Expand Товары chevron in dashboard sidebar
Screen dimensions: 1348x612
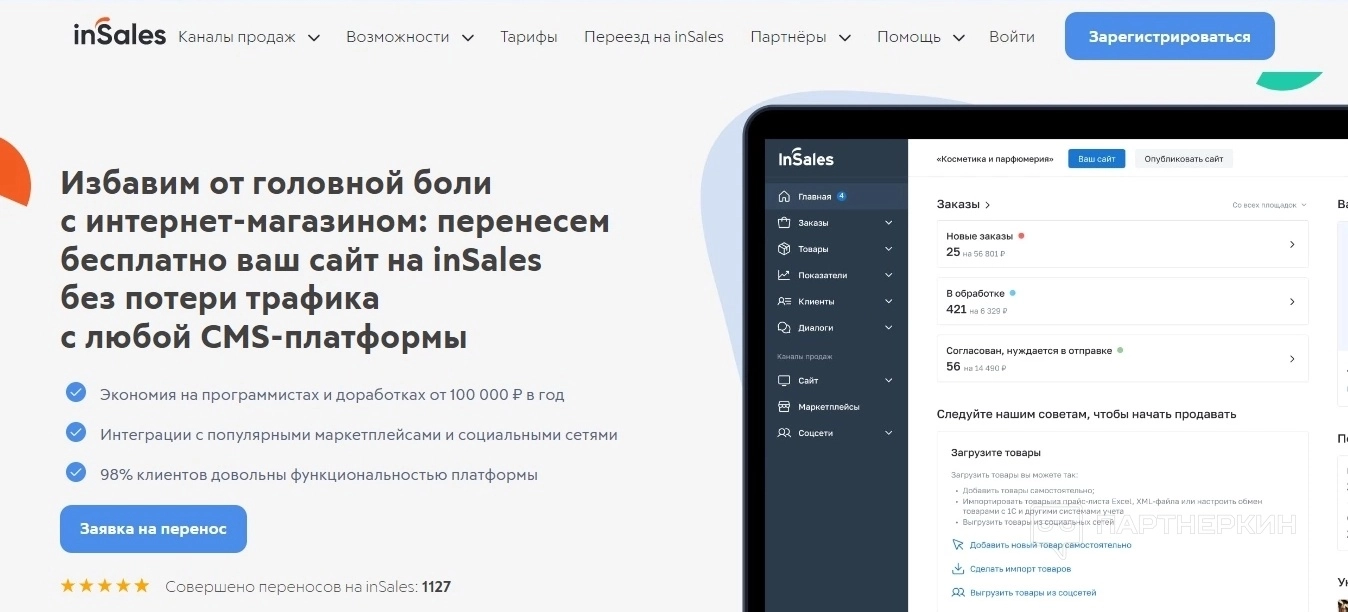pyautogui.click(x=889, y=249)
